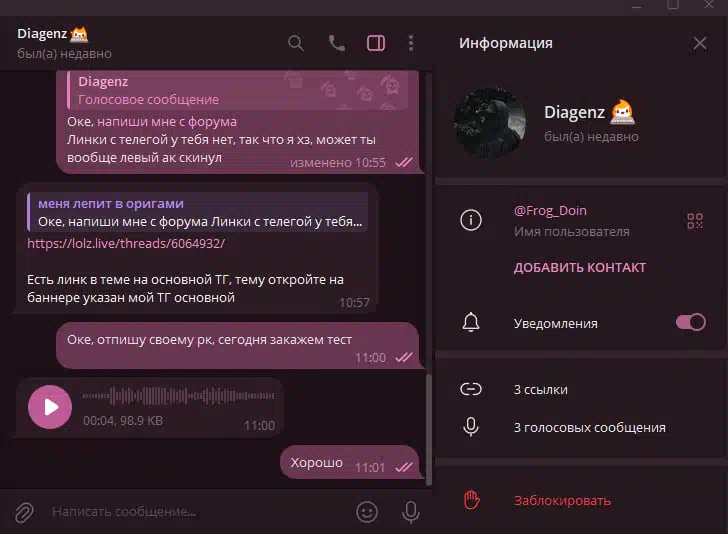The image size is (728, 534).
Task: Close the Информация panel
Action: tap(700, 43)
